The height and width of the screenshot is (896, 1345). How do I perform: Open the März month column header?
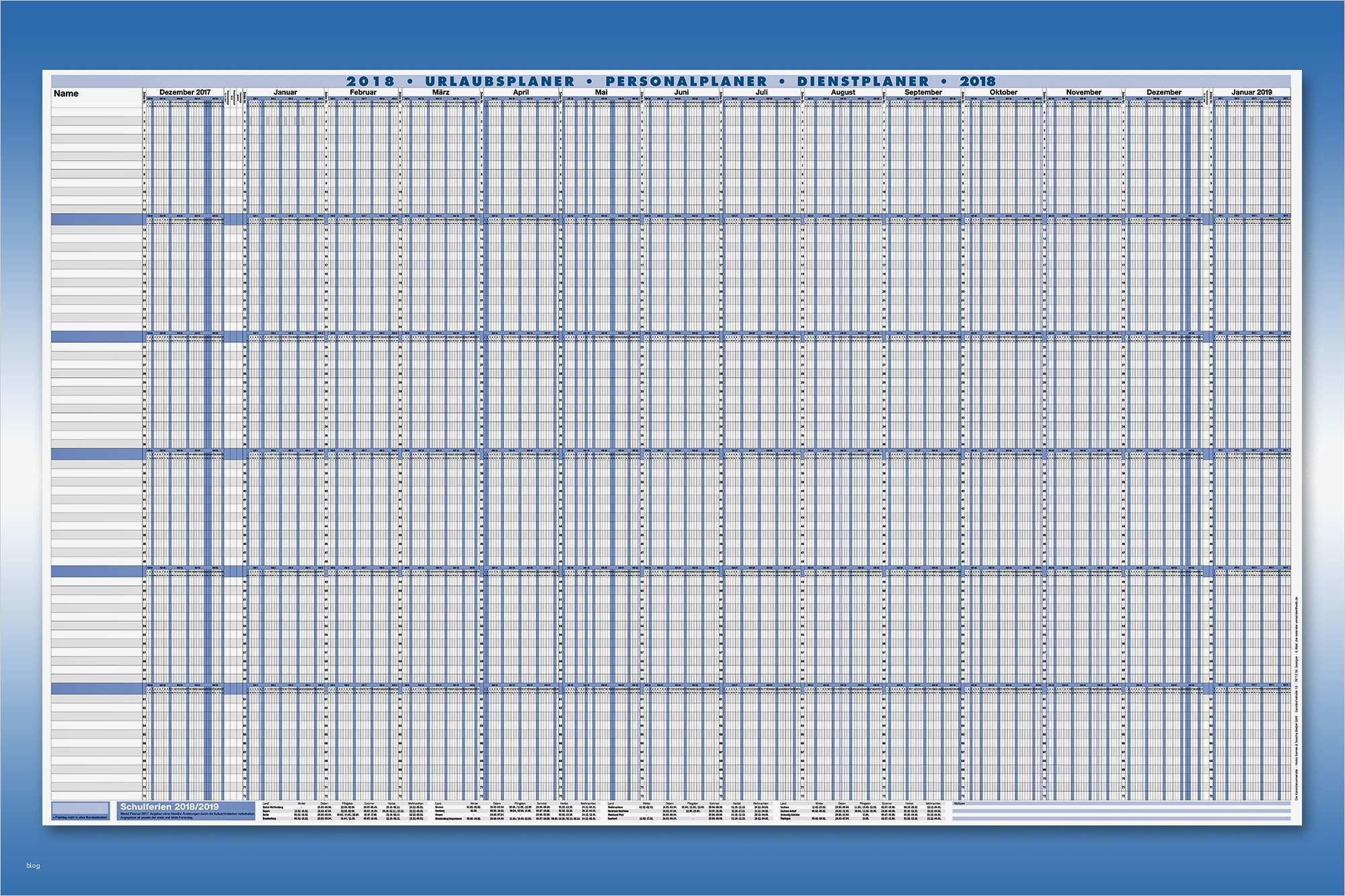[x=441, y=92]
